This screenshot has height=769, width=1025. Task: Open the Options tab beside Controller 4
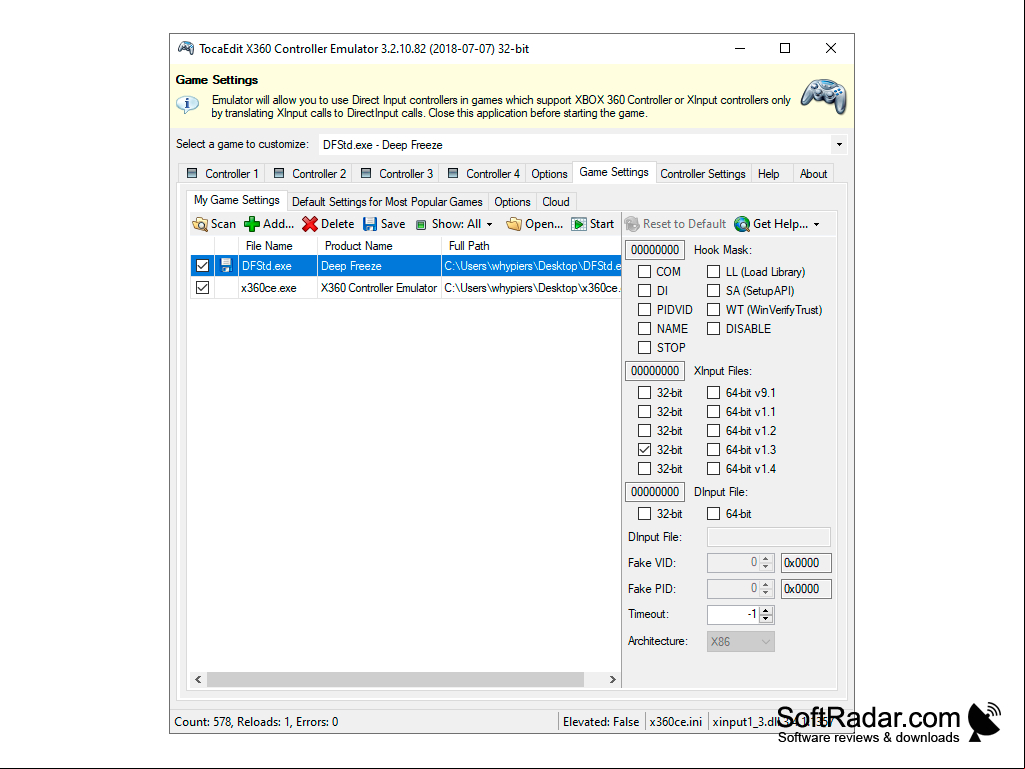549,173
